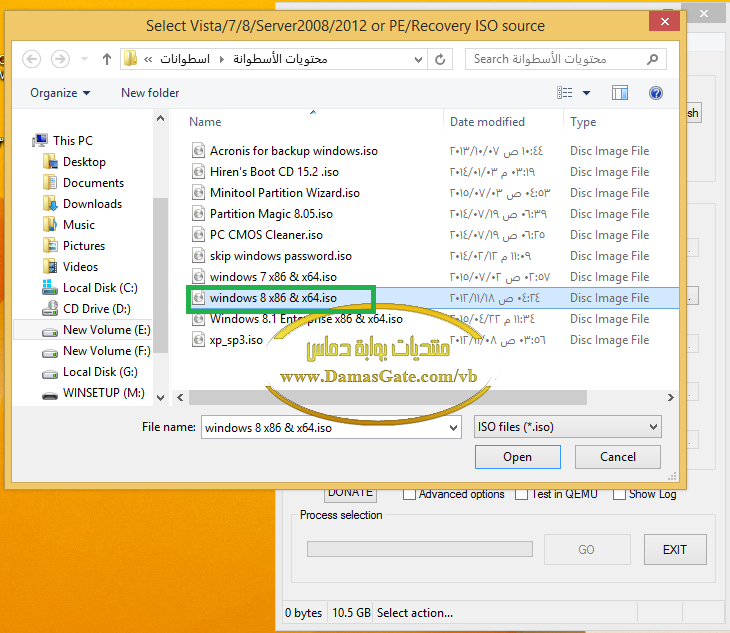The image size is (730, 633).
Task: Click the Desktop folder icon in sidebar
Action: (x=50, y=162)
